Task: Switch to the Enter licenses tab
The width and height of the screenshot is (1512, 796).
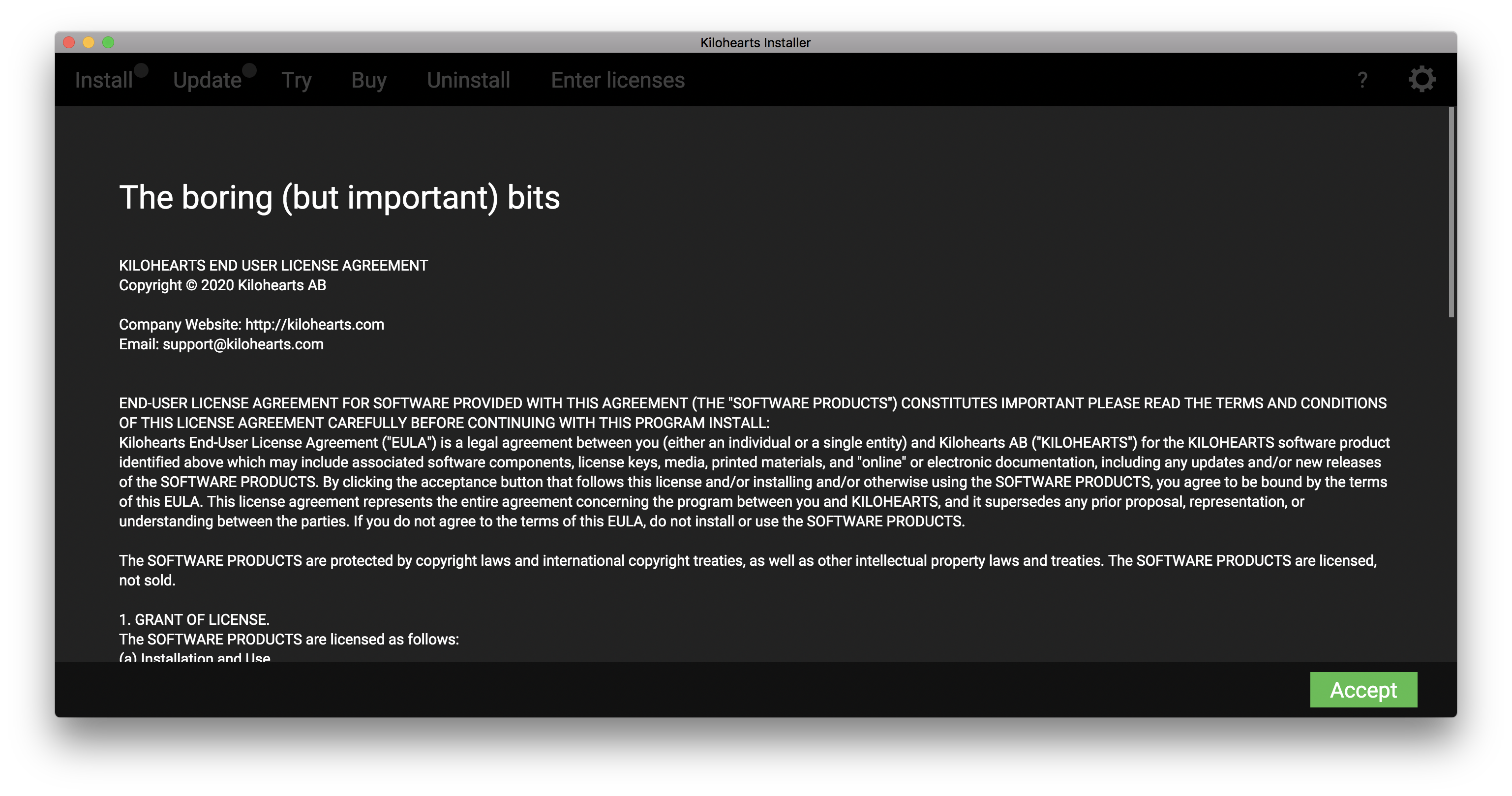Action: point(617,80)
